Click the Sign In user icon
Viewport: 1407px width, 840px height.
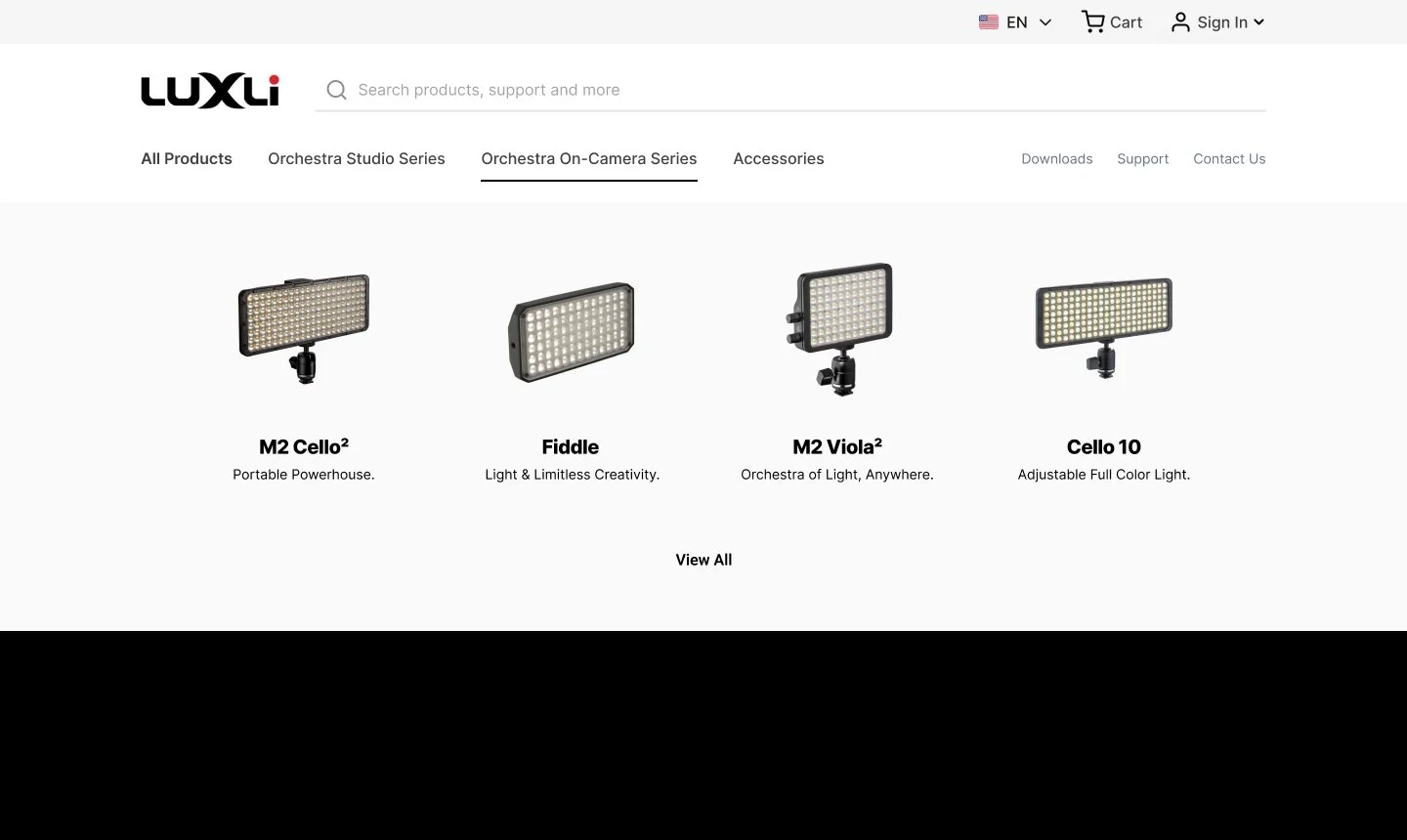click(x=1180, y=21)
